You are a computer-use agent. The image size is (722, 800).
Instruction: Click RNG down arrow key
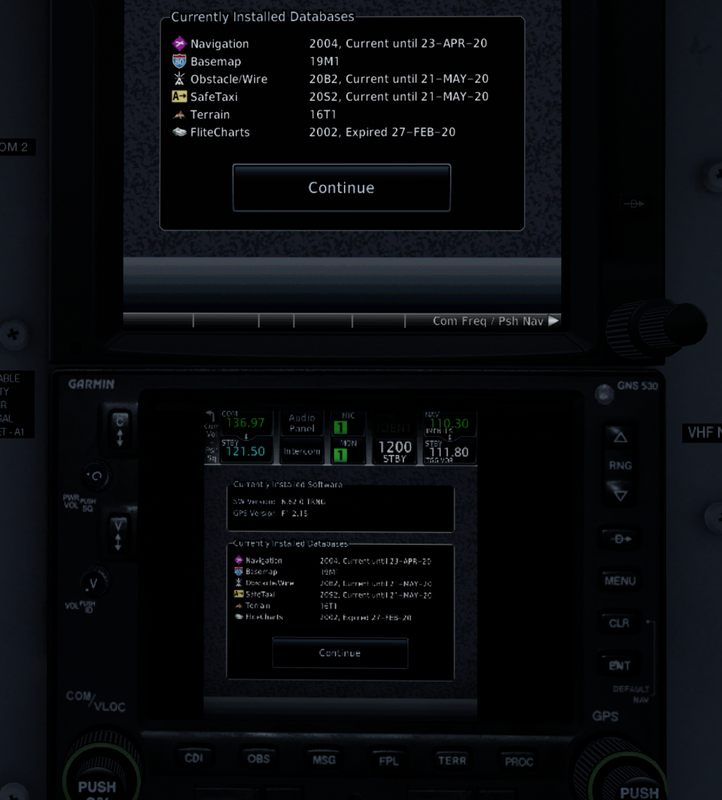pos(620,494)
